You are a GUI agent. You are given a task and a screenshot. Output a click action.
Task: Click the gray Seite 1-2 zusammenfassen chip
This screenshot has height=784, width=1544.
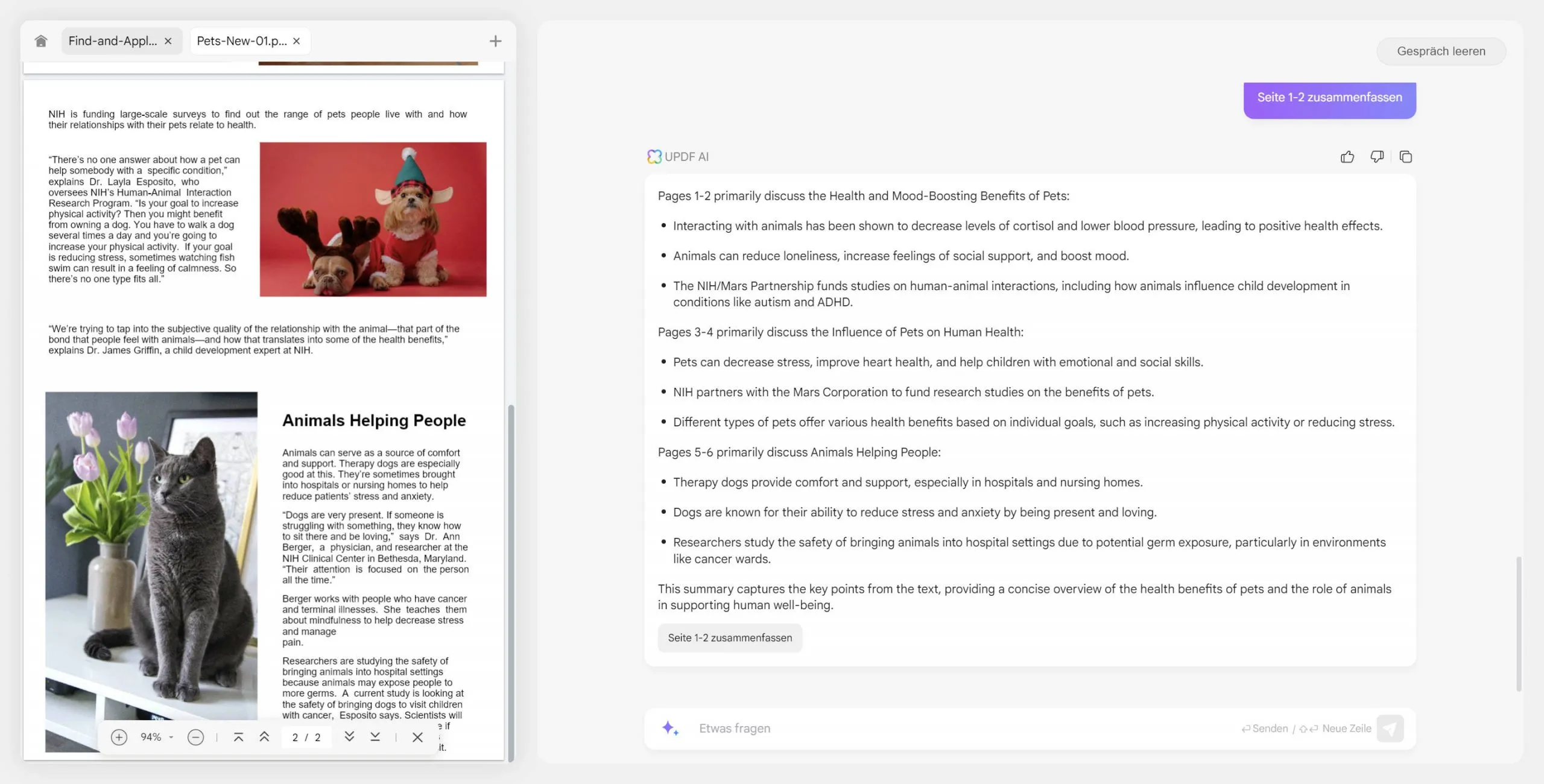[730, 637]
